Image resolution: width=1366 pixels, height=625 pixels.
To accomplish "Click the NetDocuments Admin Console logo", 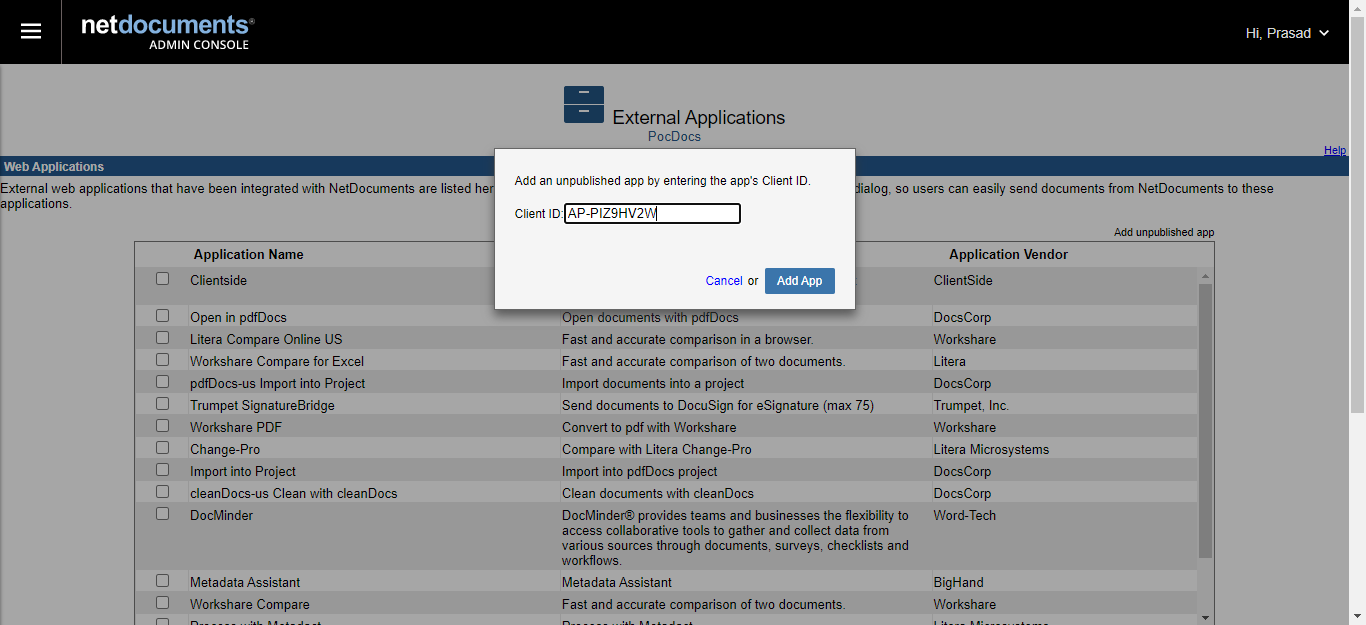I will pos(167,32).
